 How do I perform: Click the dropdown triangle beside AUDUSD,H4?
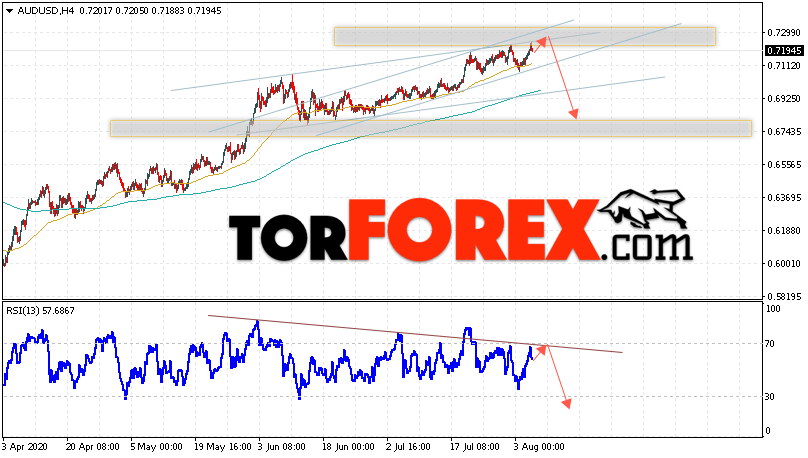(x=9, y=11)
